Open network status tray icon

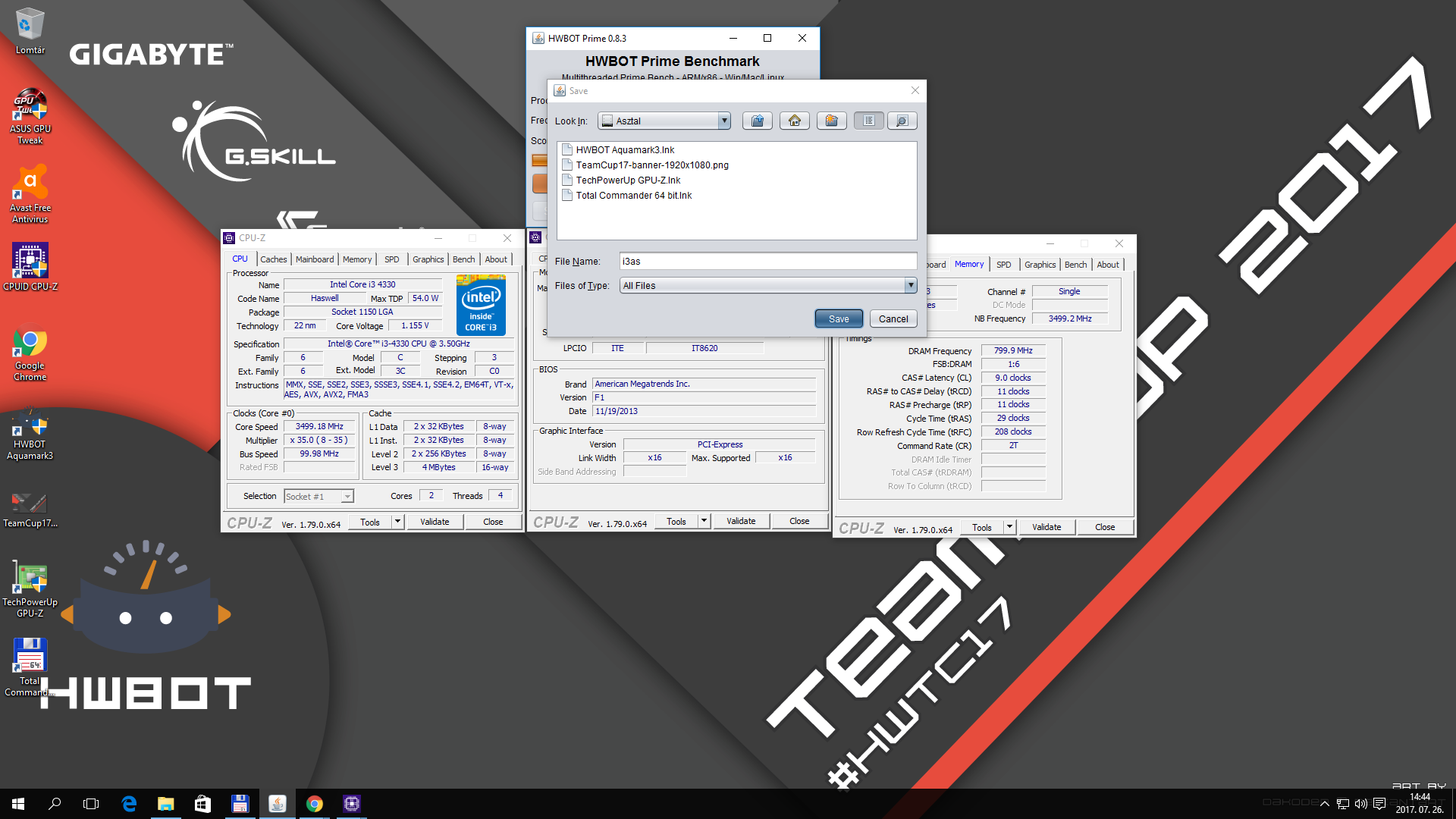(x=1343, y=804)
